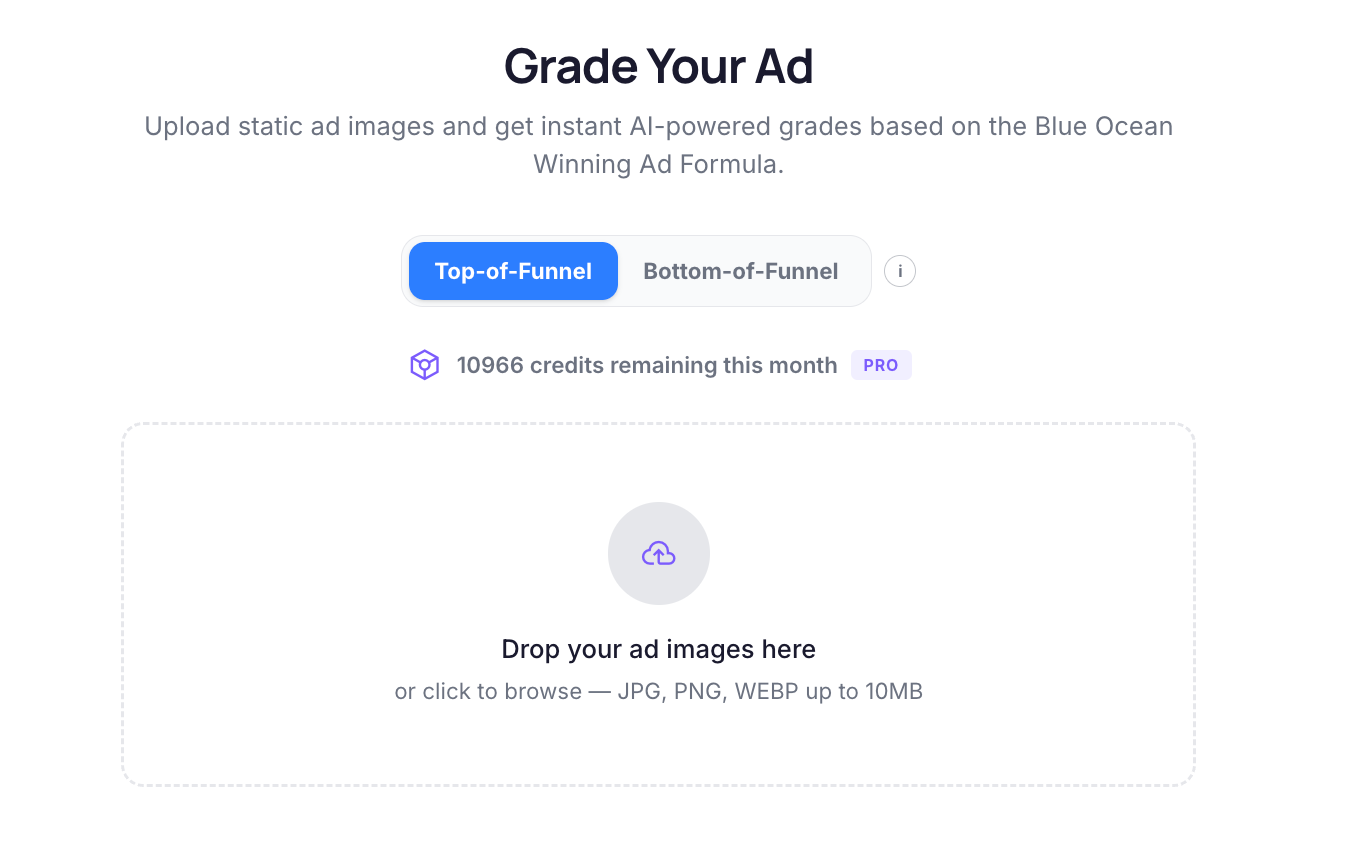Click the 'or click to browse' text
This screenshot has width=1346, height=850.
658,691
